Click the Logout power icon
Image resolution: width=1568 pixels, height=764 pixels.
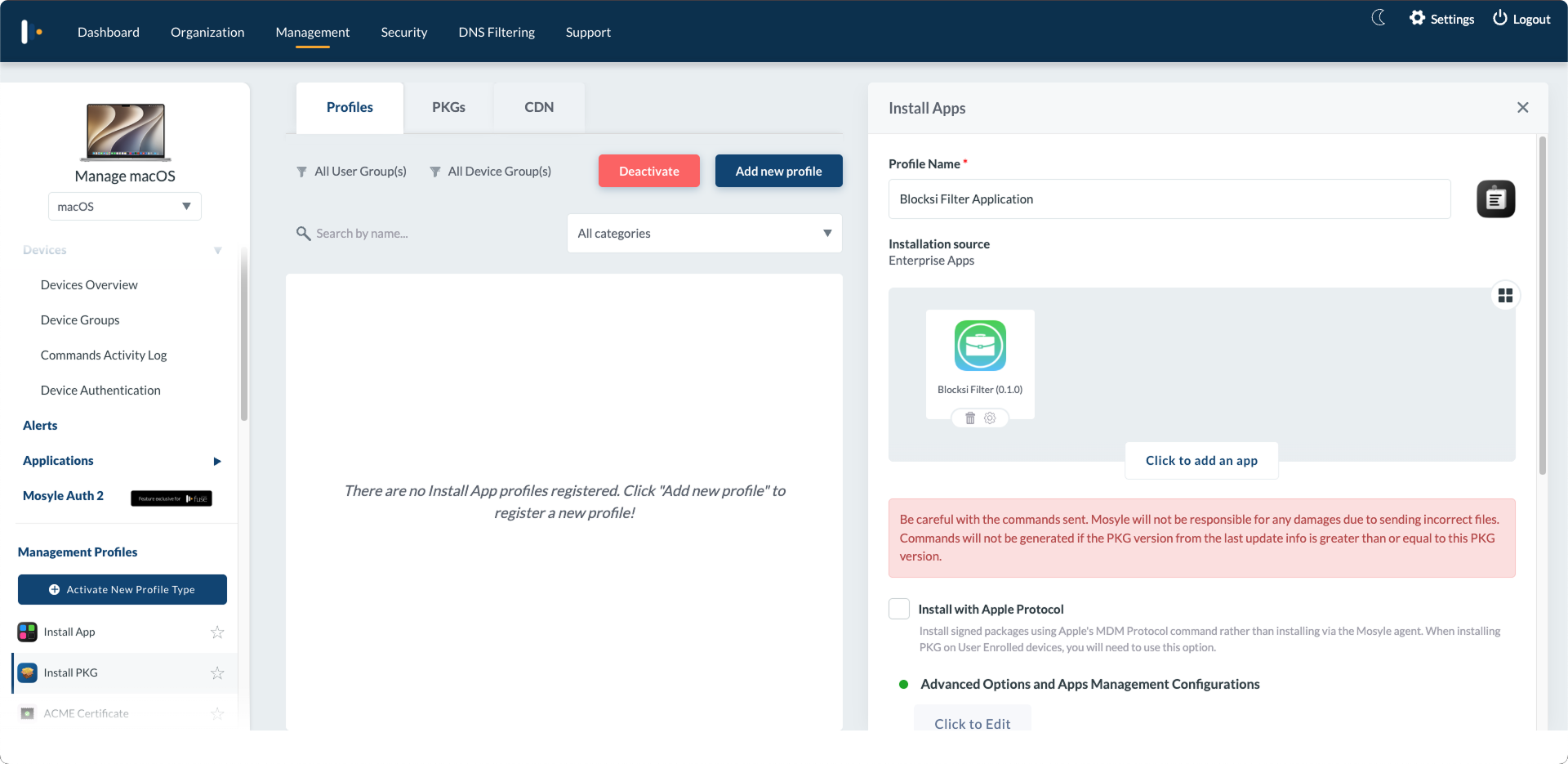click(x=1500, y=18)
